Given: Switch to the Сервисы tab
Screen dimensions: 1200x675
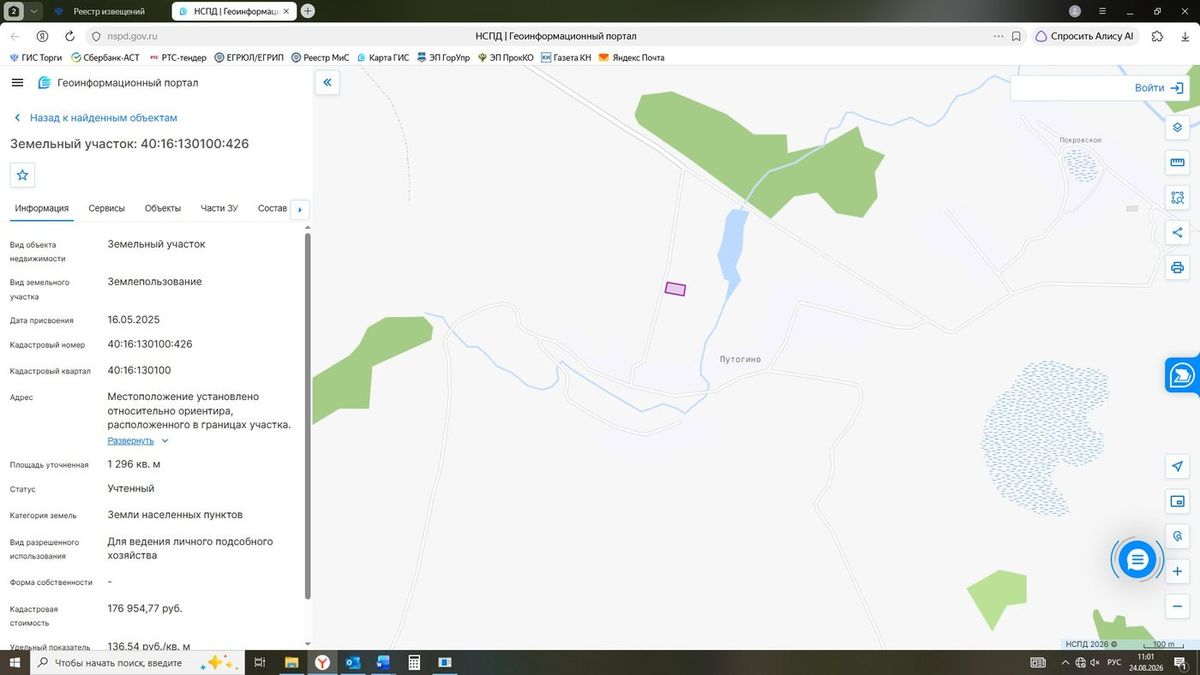Looking at the screenshot, I should 107,208.
